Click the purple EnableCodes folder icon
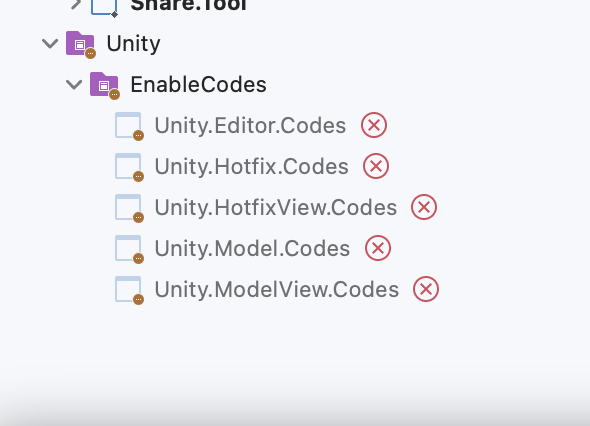The image size is (590, 426). 105,85
